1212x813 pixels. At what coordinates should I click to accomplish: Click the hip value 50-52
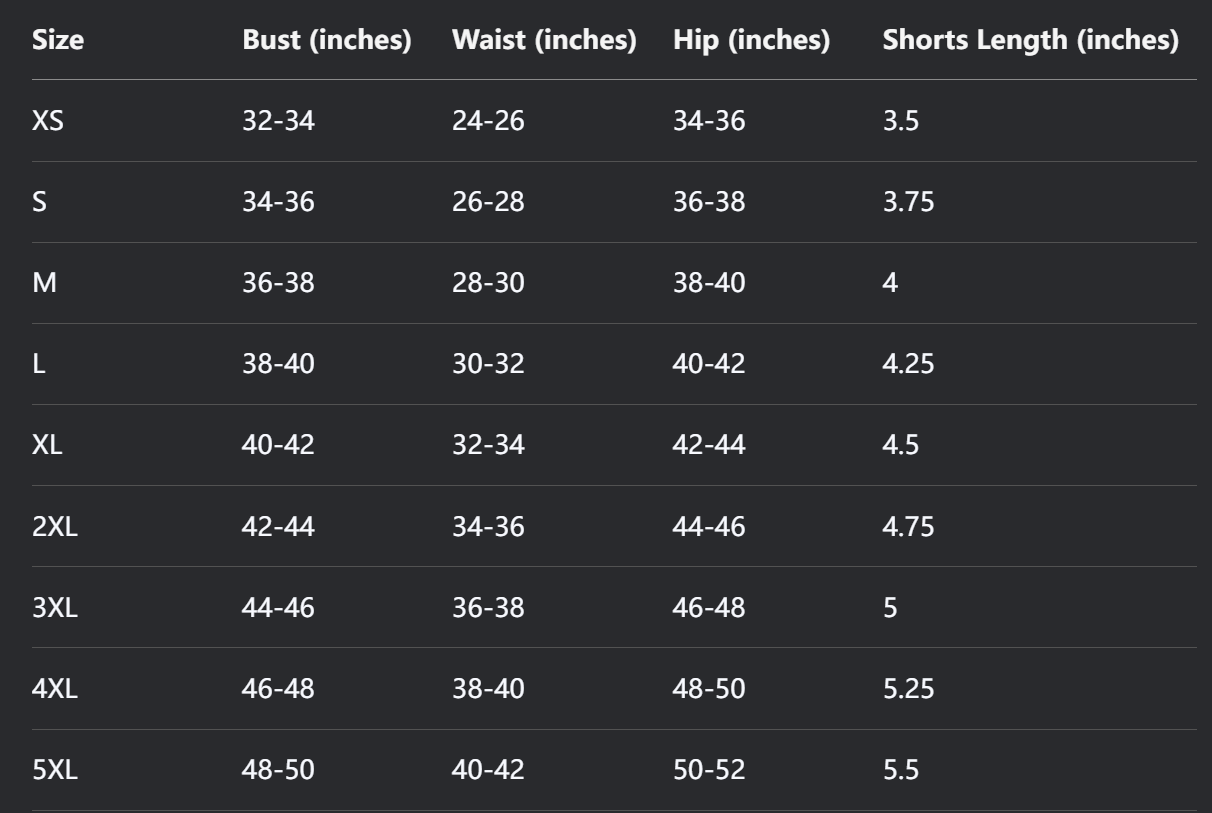coord(709,770)
